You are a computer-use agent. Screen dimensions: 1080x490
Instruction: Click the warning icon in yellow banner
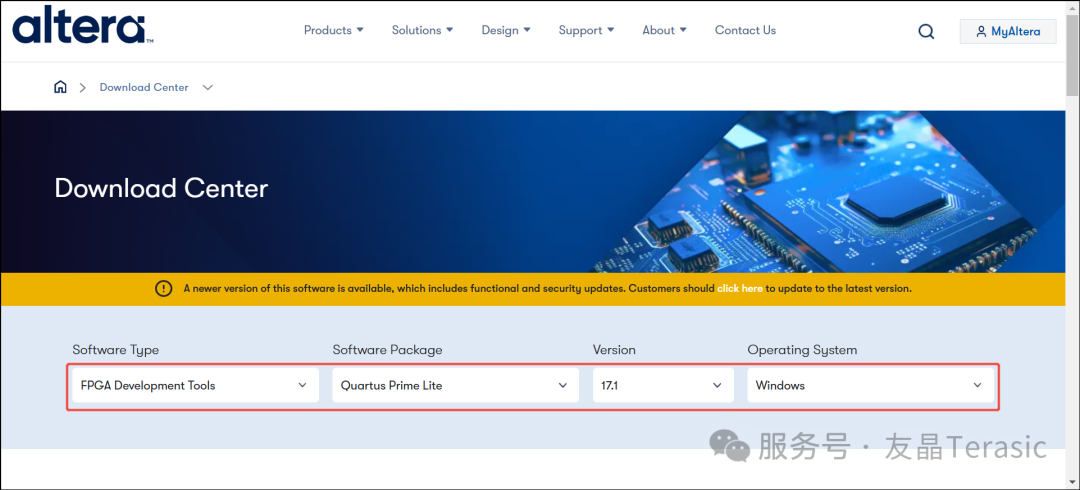click(163, 289)
